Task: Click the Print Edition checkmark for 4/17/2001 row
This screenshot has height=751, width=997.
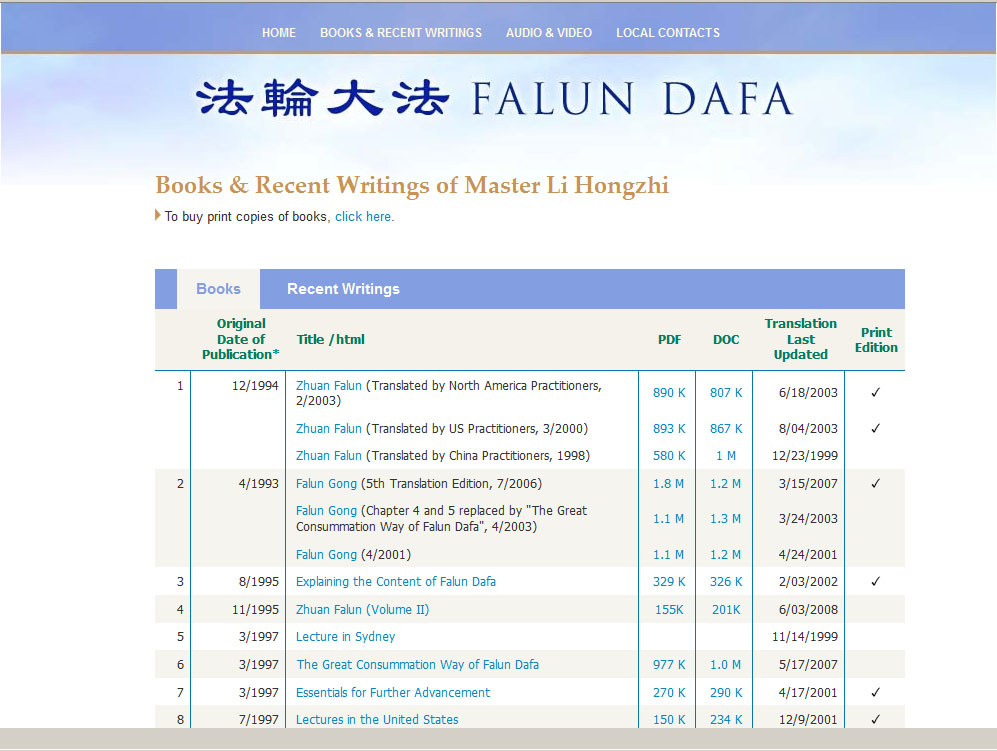Action: [x=876, y=692]
